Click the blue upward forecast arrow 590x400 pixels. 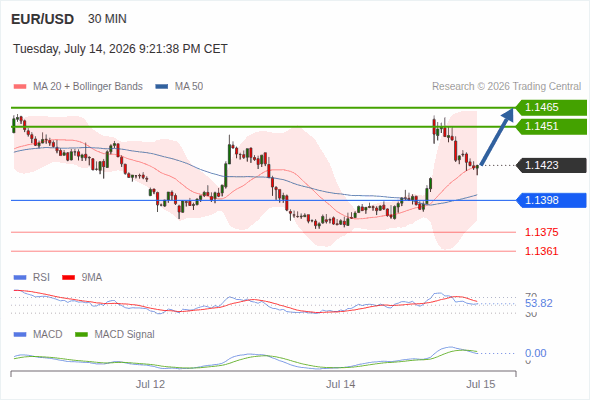pos(497,137)
